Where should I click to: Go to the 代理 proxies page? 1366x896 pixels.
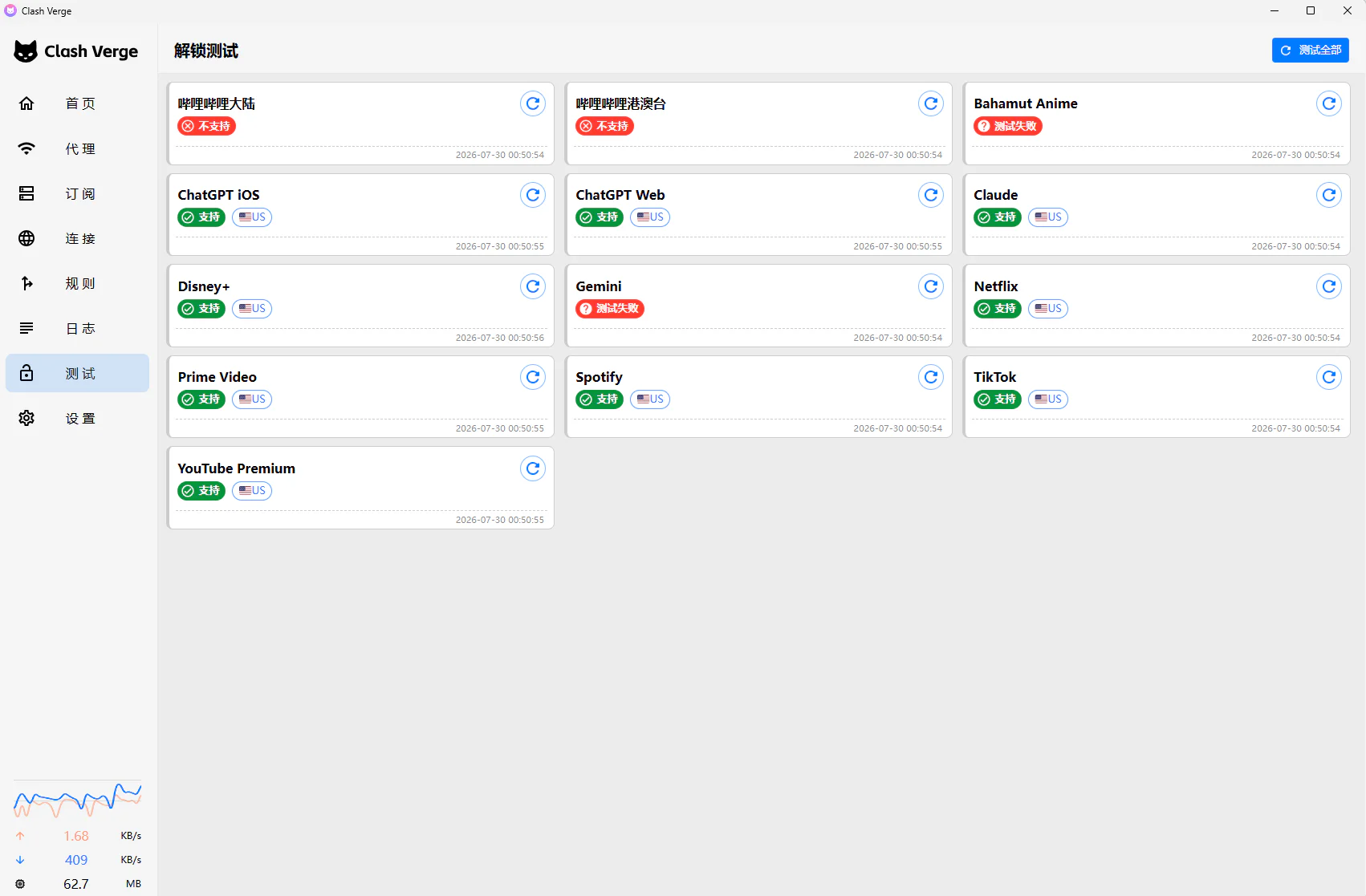click(77, 148)
